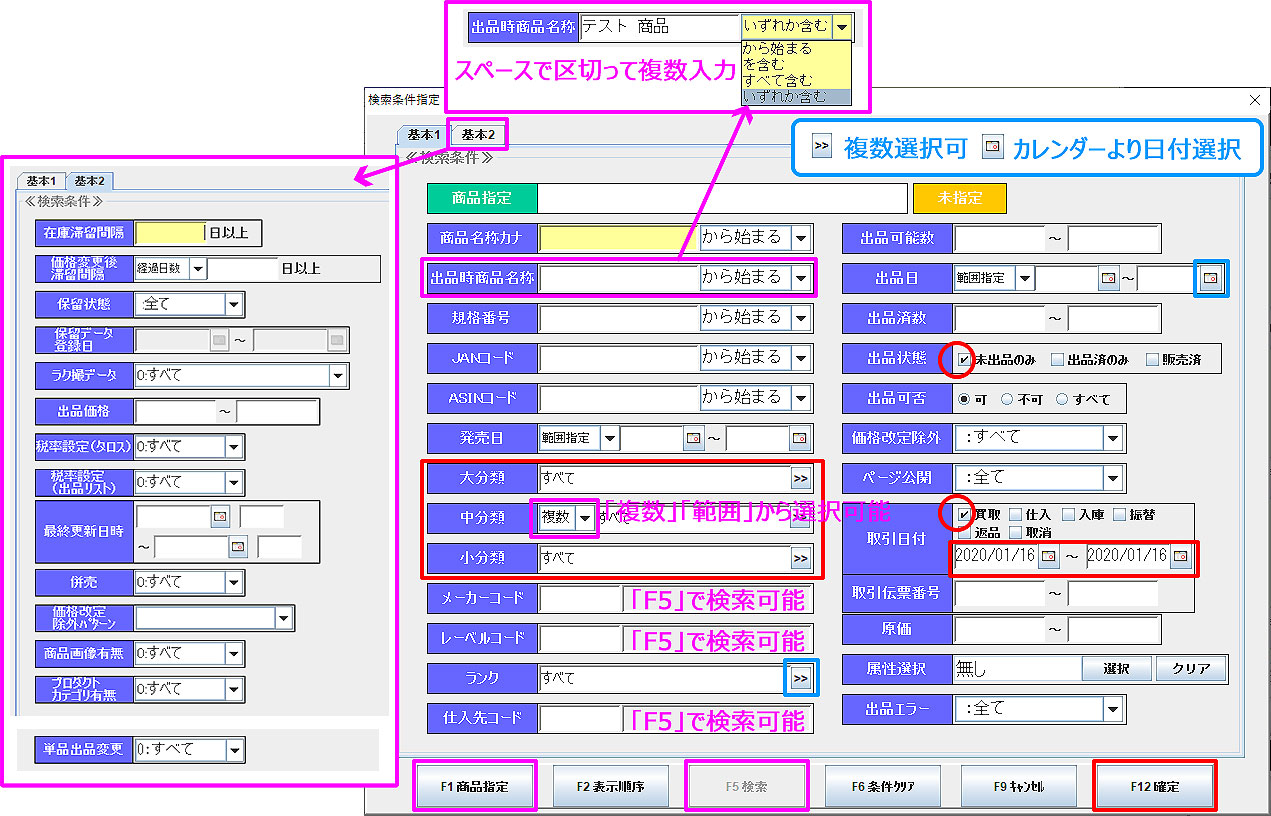Click the yellow 未指定 indicator
The width and height of the screenshot is (1271, 816).
pos(959,198)
